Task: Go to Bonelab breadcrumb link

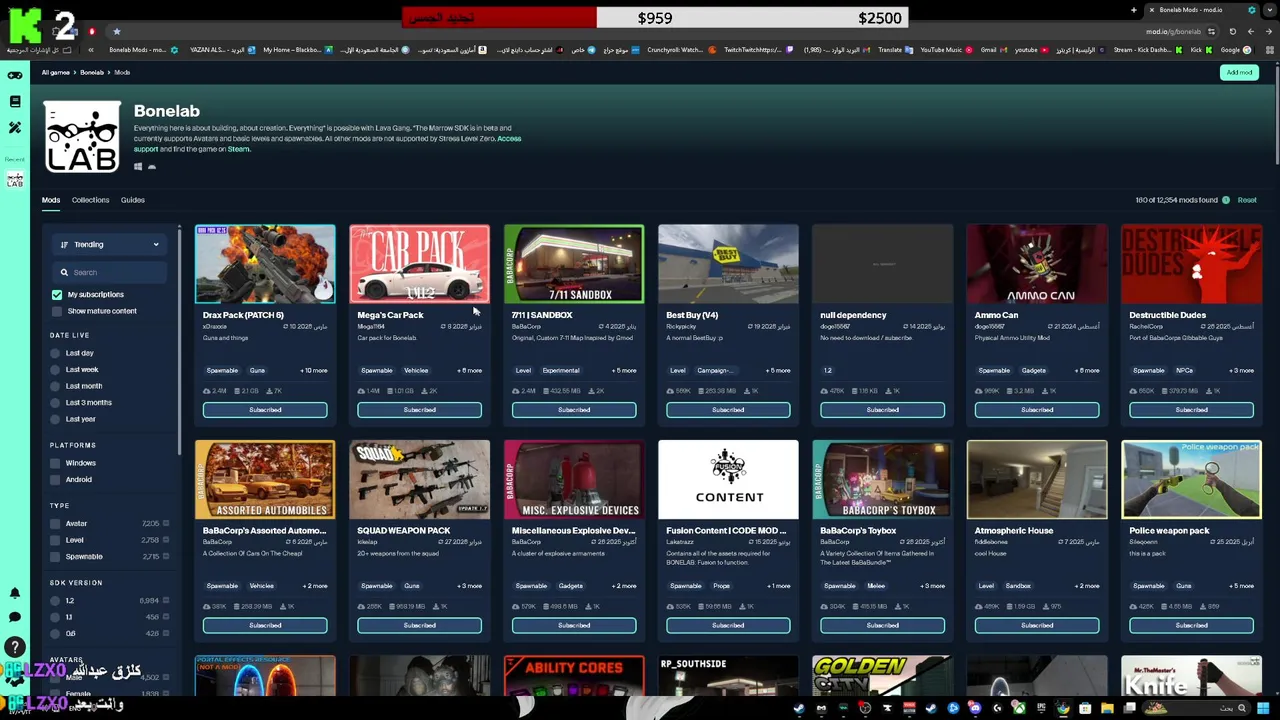Action: (92, 73)
